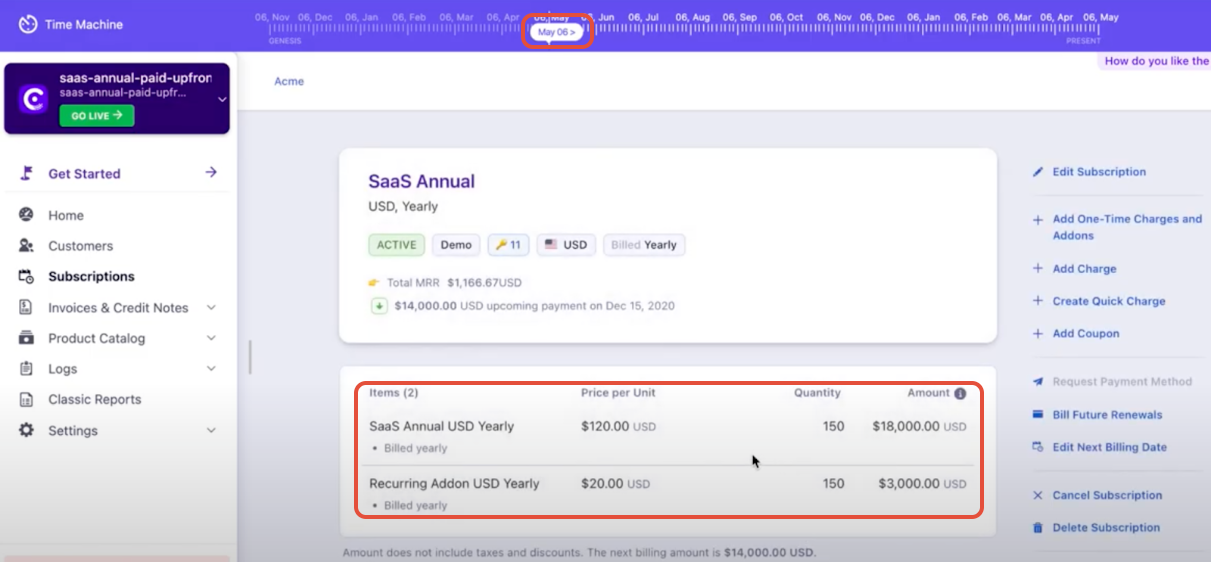Image resolution: width=1211 pixels, height=562 pixels.
Task: Click the Get Started arrow icon
Action: (x=211, y=172)
